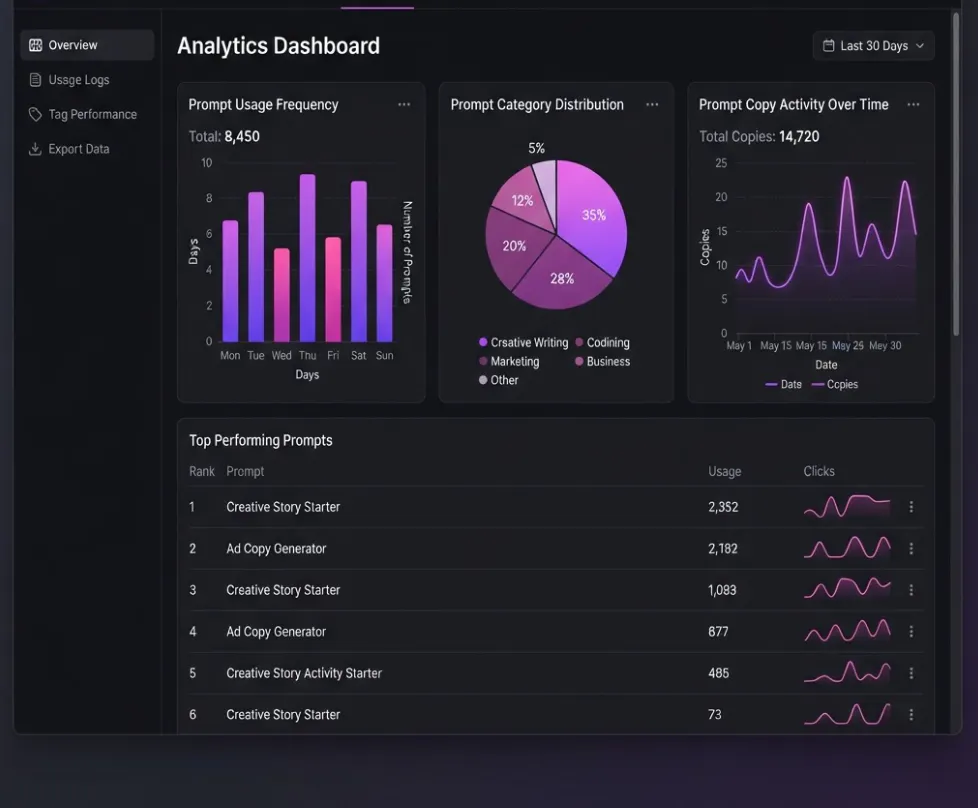Click the Mon bar in usage chart
The width and height of the screenshot is (978, 808).
230,281
